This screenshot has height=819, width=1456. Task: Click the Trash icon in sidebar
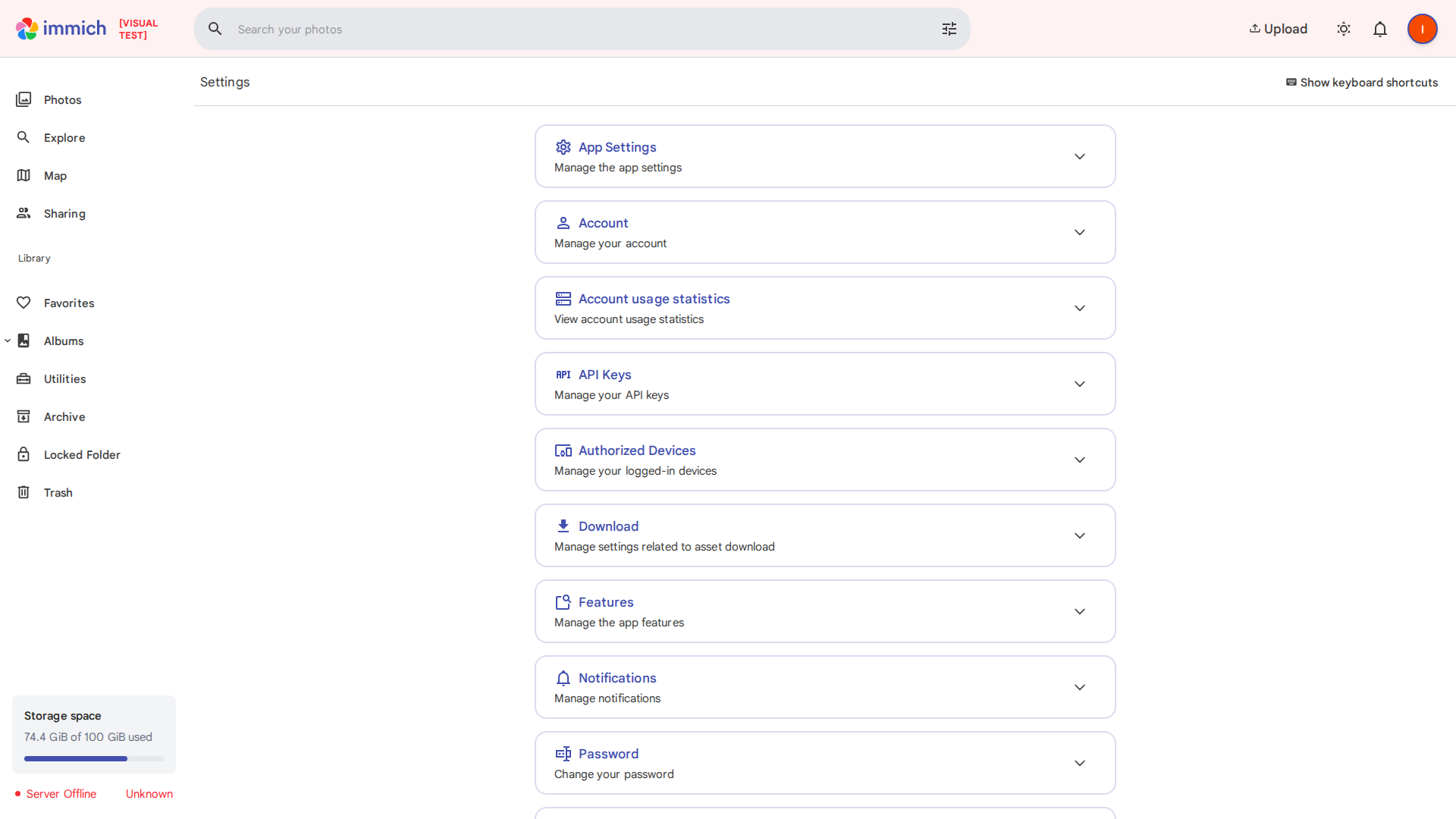(24, 492)
